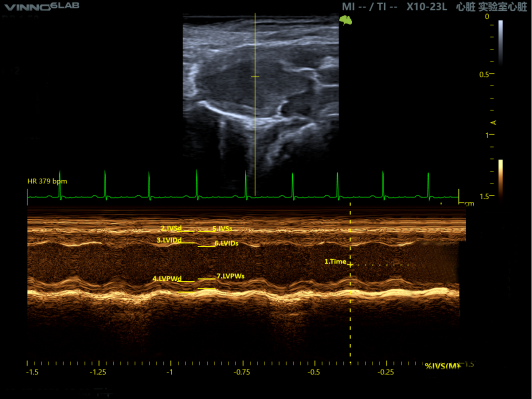532x399 pixels.
Task: Click the HR 379 bpm readout
Action: (x=47, y=181)
